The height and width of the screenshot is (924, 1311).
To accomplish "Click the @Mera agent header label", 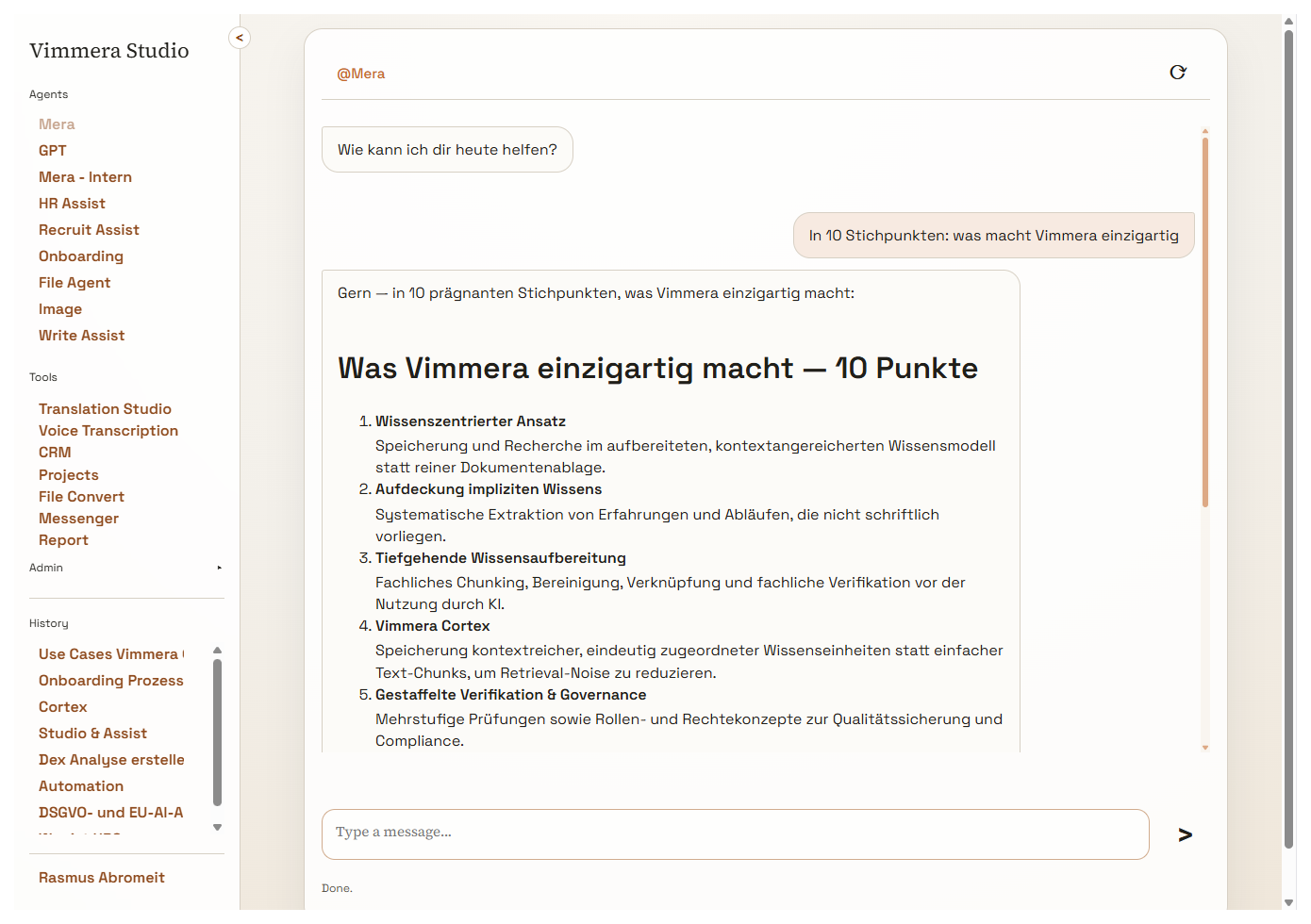I will [361, 74].
